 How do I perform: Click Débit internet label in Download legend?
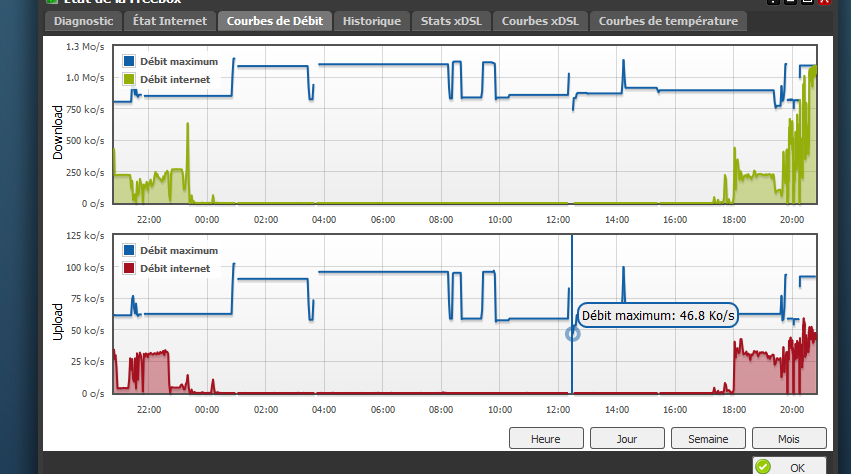pos(175,79)
